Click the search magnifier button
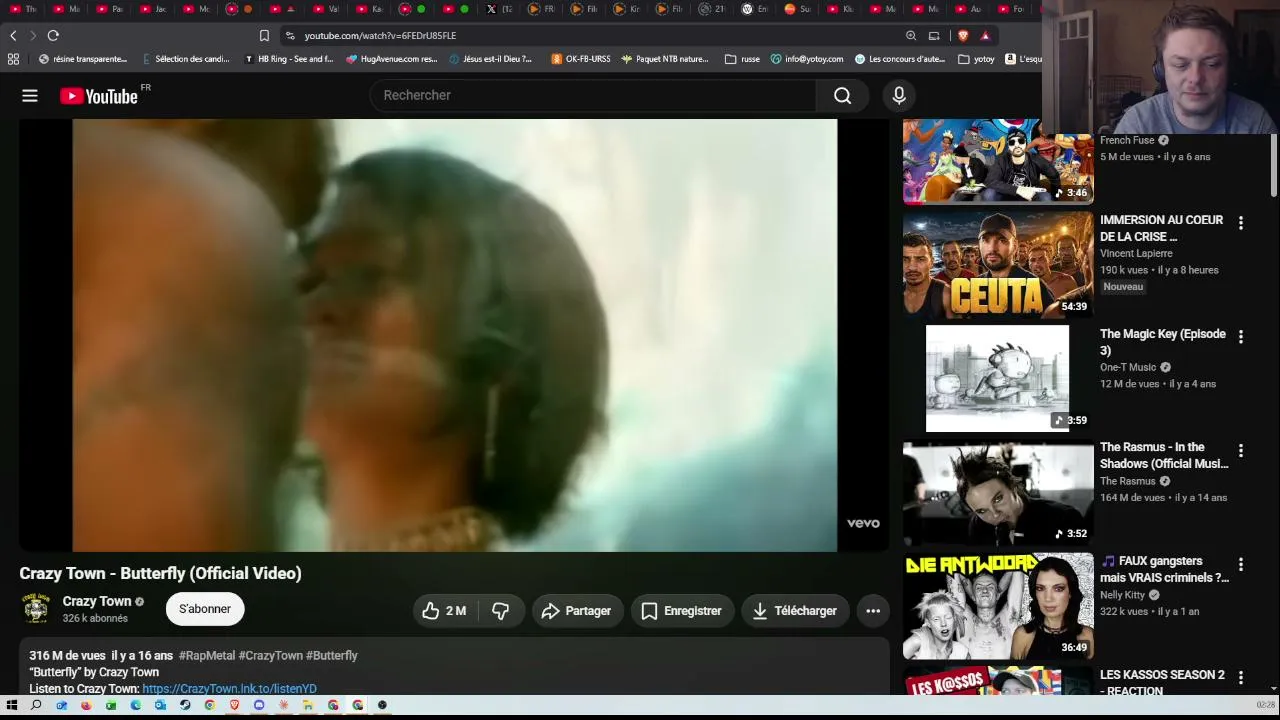This screenshot has width=1280, height=720. point(843,95)
